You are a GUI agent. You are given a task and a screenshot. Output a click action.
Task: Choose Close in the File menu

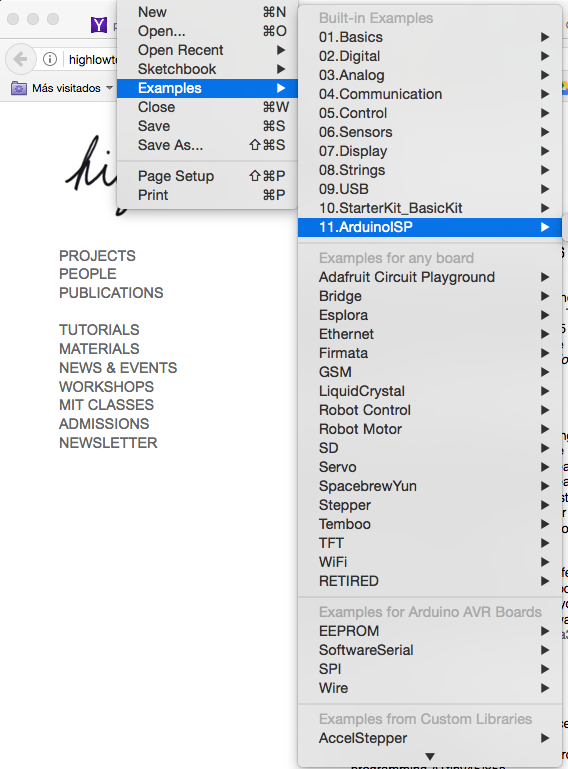pos(207,107)
